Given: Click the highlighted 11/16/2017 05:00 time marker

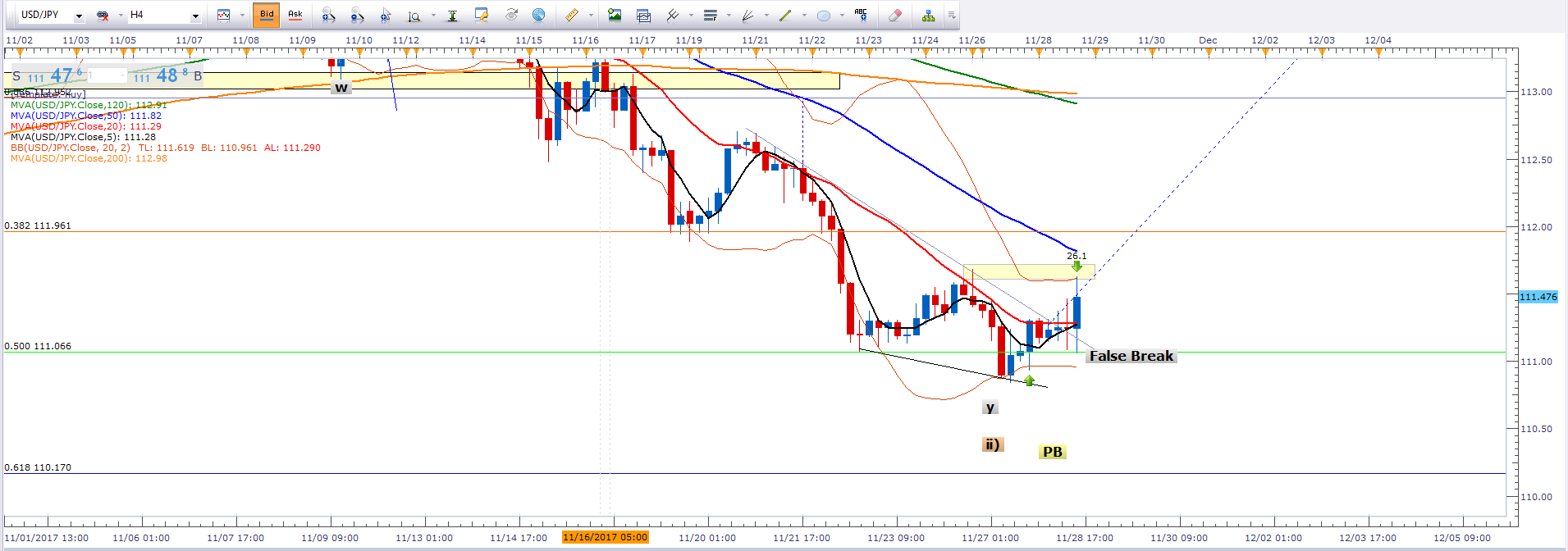Looking at the screenshot, I should [605, 537].
